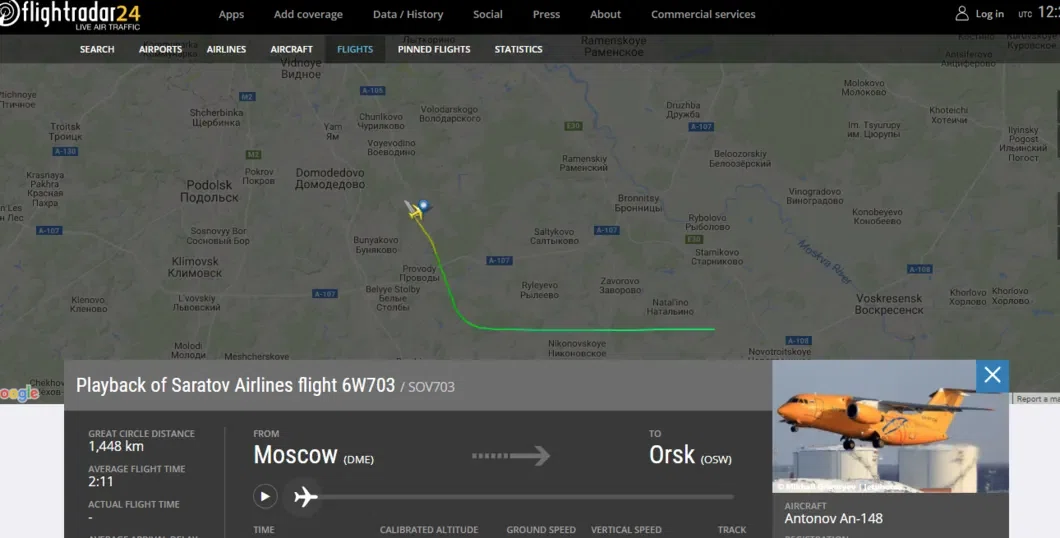1060x538 pixels.
Task: Switch to the AIRCRAFT tab
Action: pyautogui.click(x=291, y=49)
